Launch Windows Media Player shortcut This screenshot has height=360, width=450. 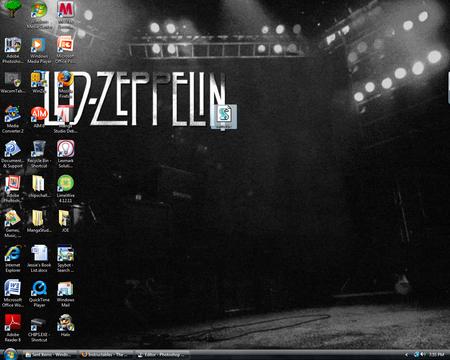39,50
